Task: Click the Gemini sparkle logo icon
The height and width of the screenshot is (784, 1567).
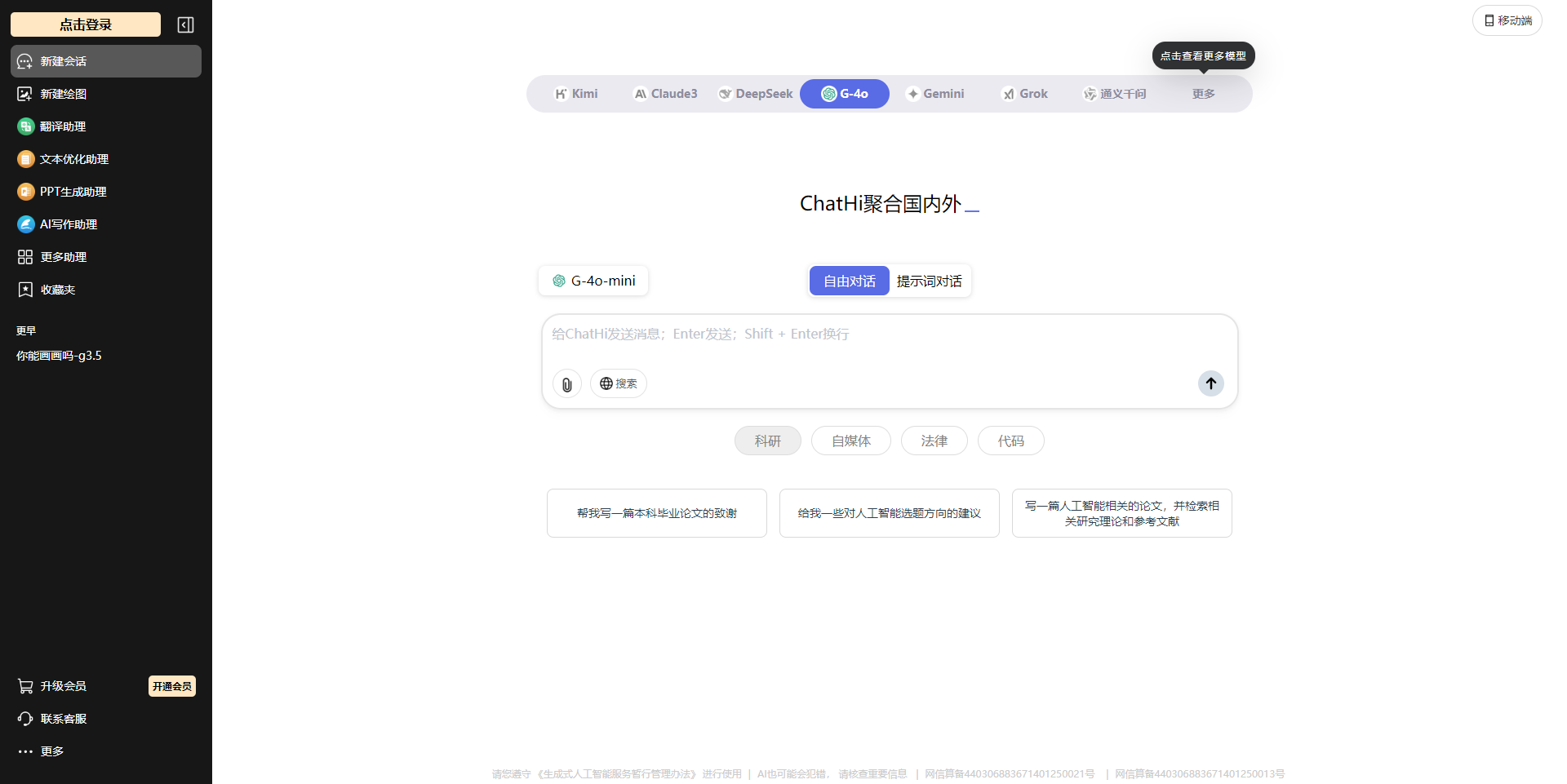Action: click(x=913, y=94)
